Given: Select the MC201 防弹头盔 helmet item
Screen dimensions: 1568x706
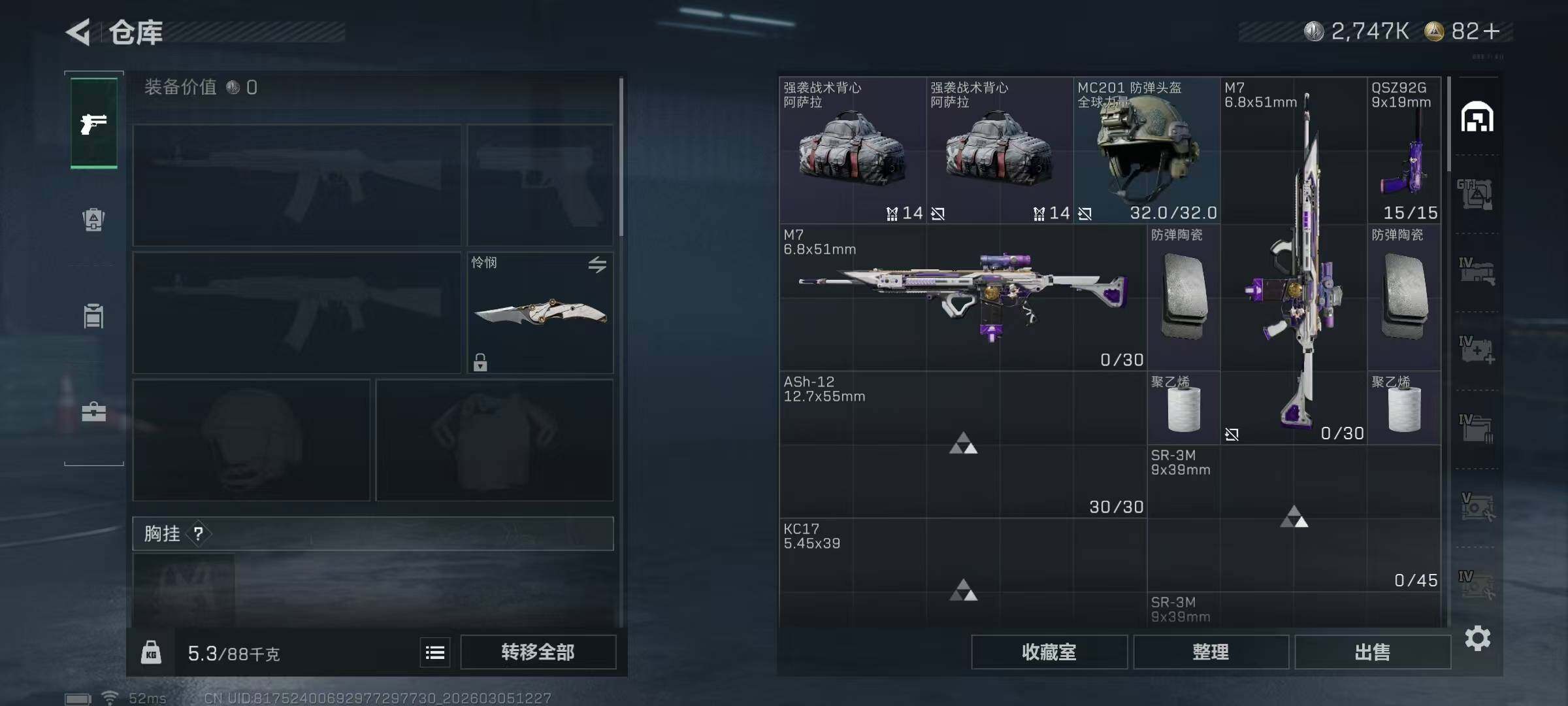Looking at the screenshot, I should click(x=1147, y=150).
